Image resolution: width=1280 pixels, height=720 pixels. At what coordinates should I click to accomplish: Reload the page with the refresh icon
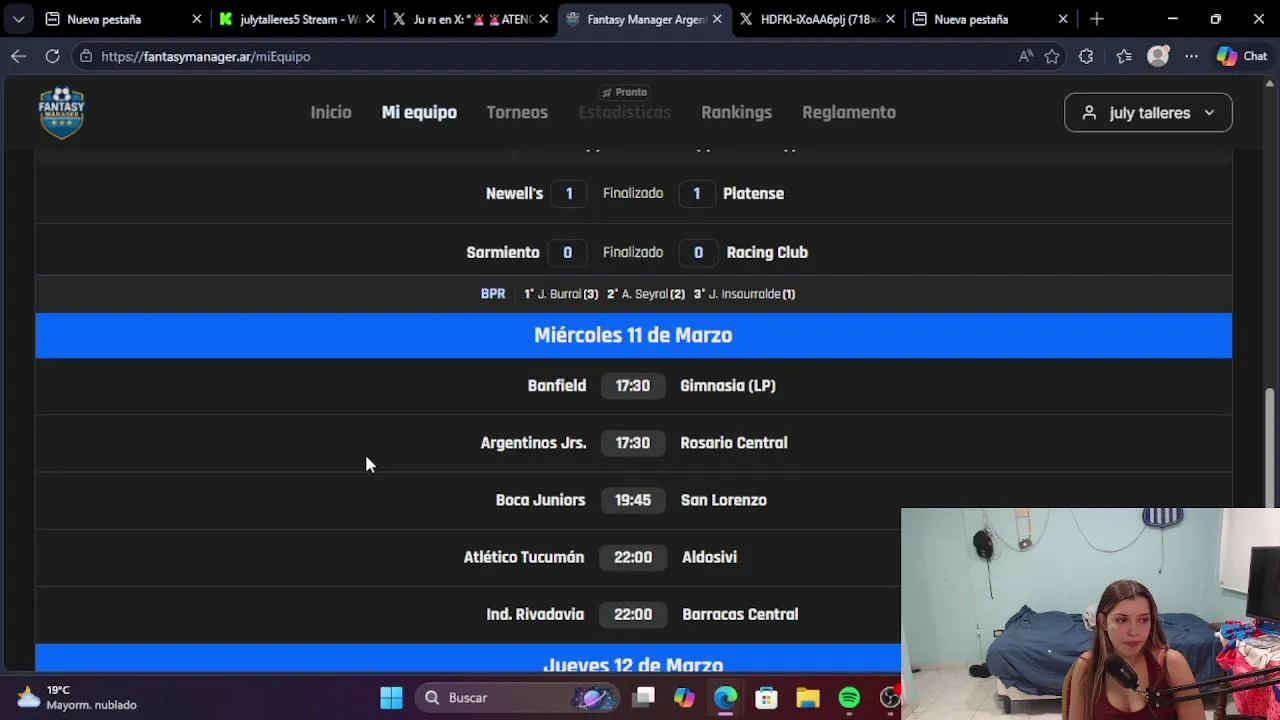point(52,56)
